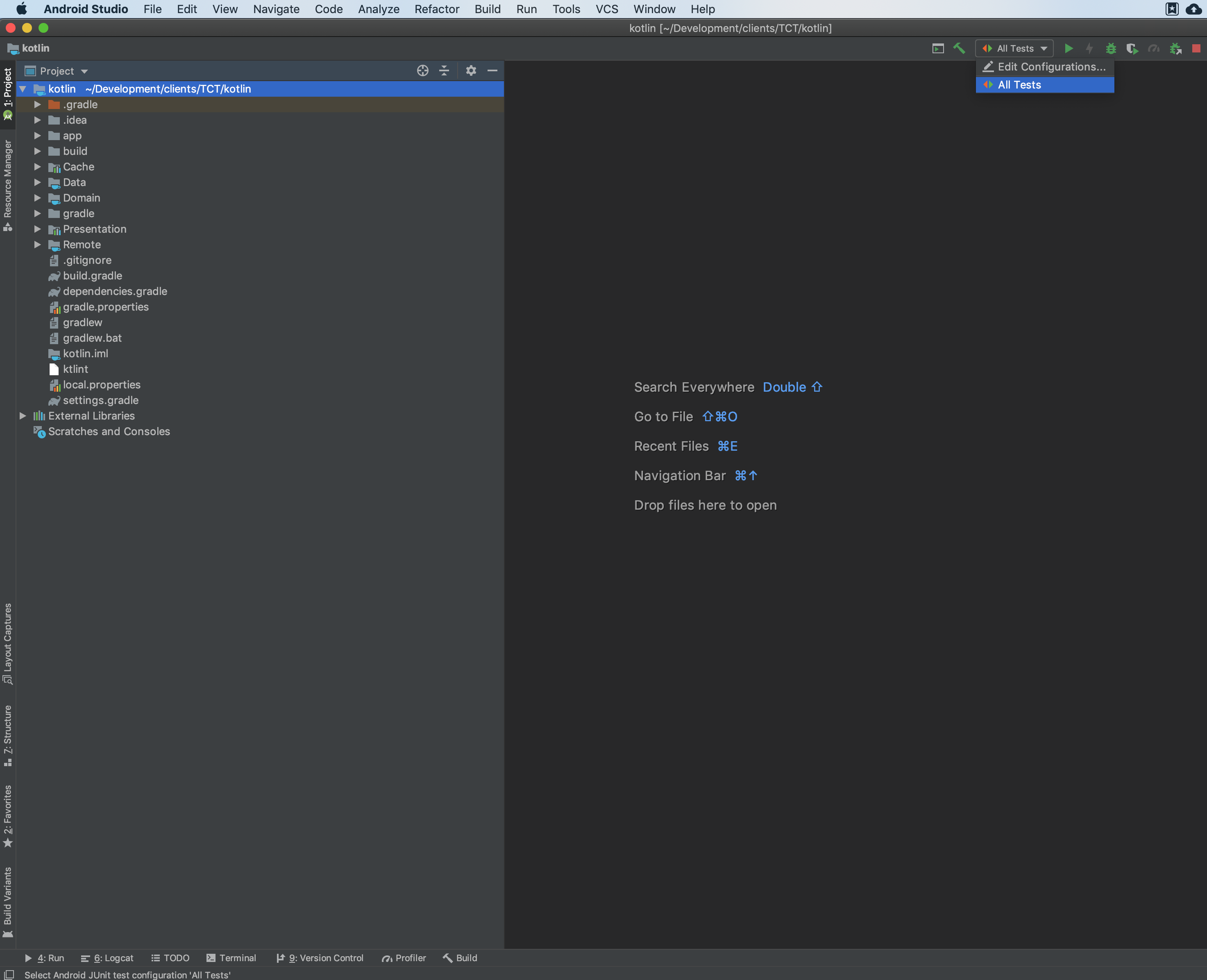This screenshot has width=1207, height=980.
Task: Choose Edit Configurations... from the dropdown
Action: click(x=1044, y=67)
